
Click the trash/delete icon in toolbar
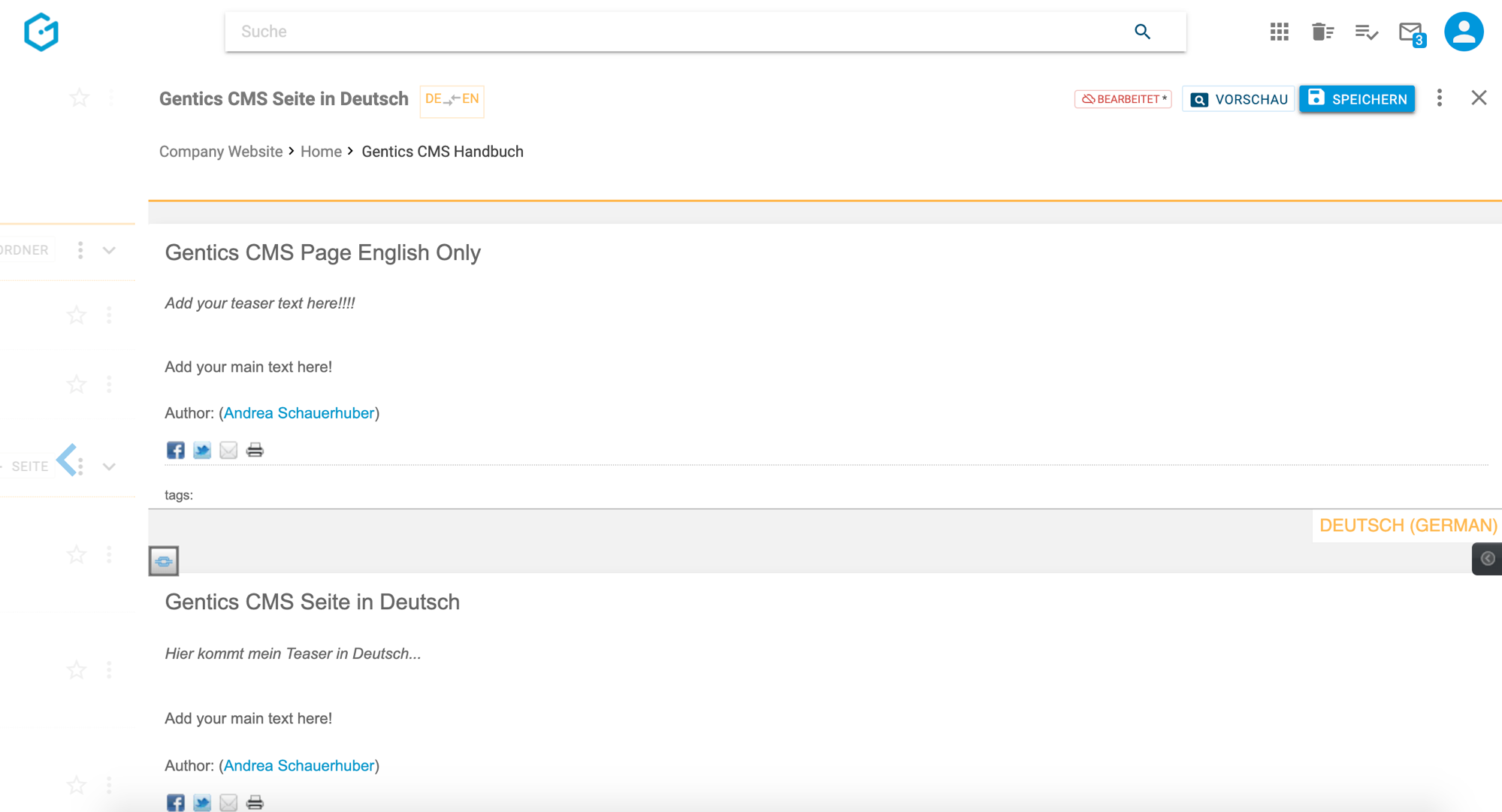point(1321,32)
